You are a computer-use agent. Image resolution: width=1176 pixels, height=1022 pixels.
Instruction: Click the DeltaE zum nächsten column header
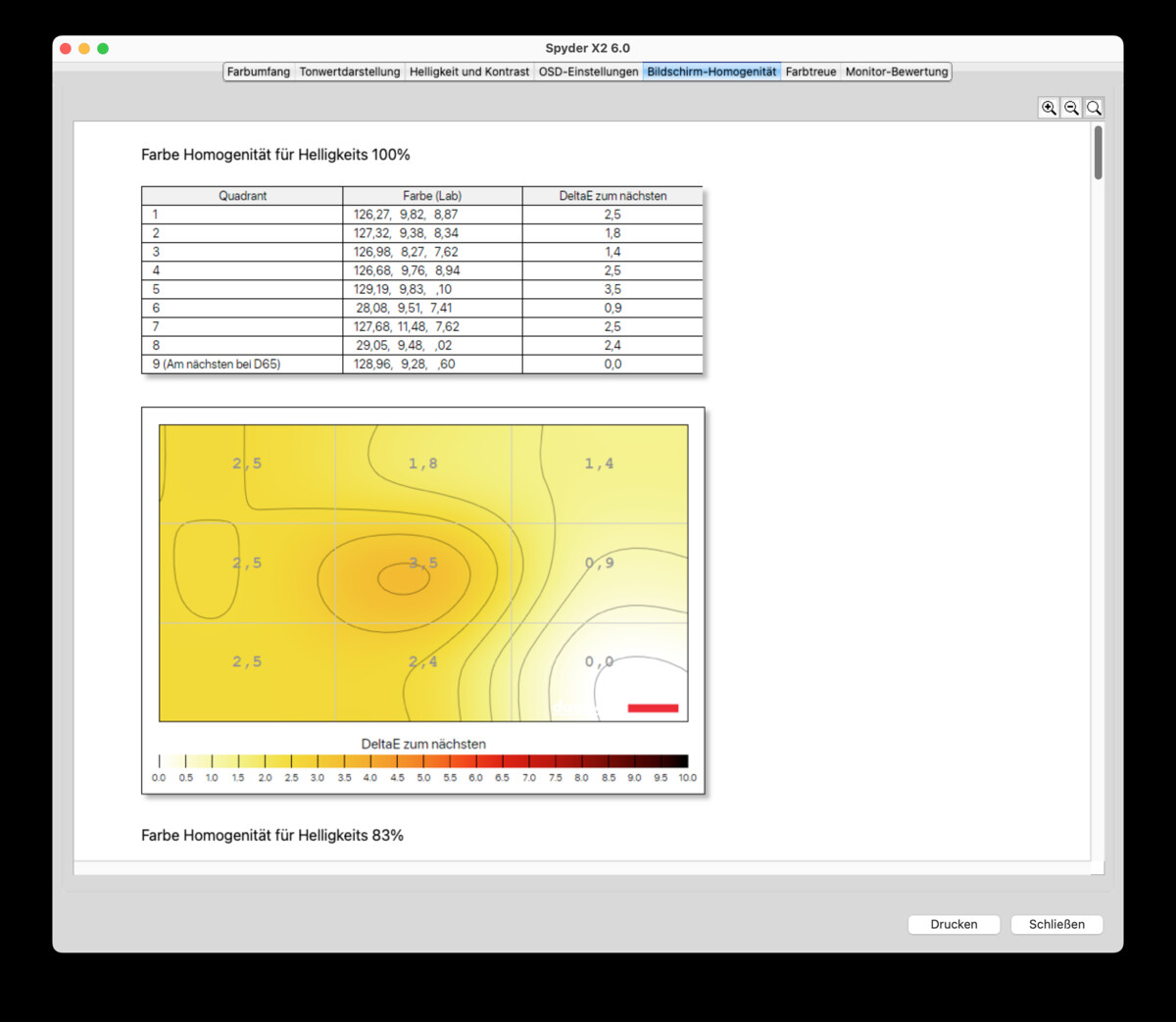612,195
